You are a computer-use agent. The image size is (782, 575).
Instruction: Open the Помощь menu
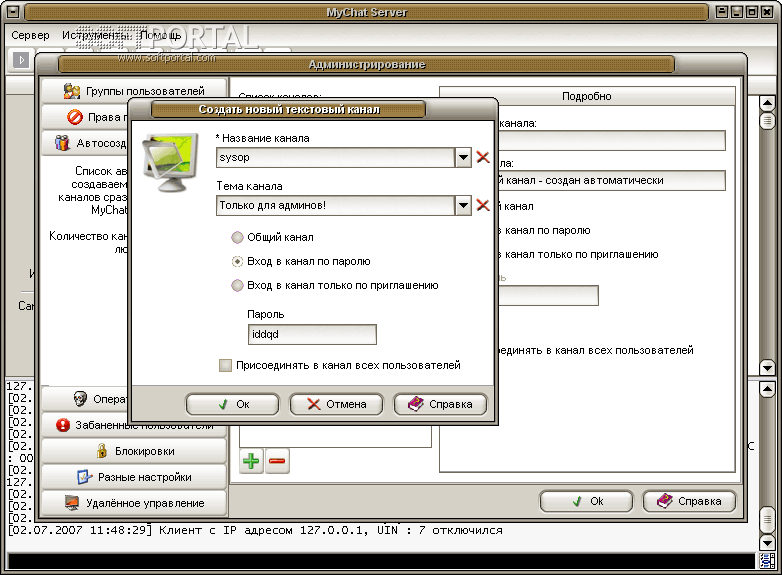point(160,35)
